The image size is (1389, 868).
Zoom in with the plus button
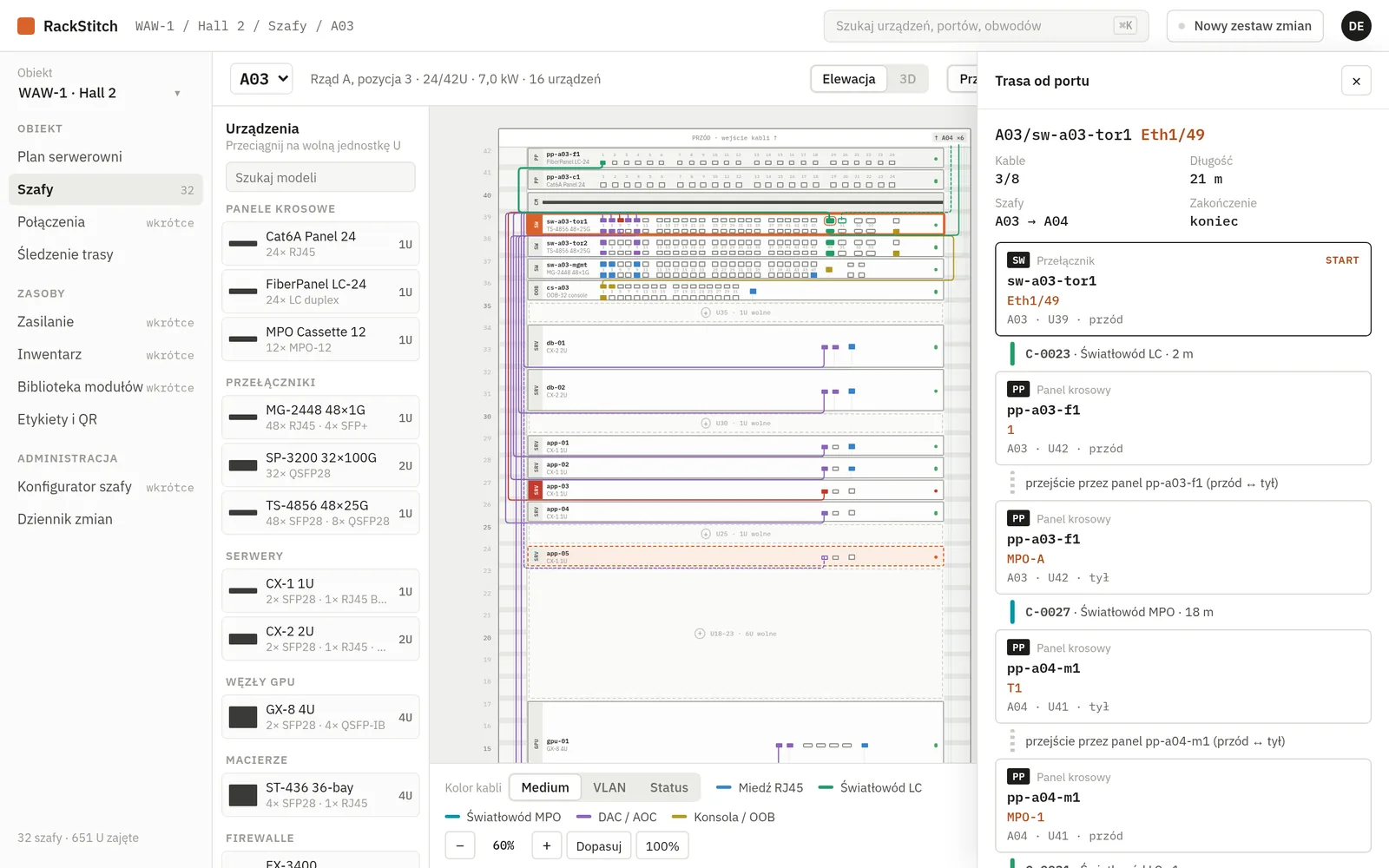pos(547,845)
